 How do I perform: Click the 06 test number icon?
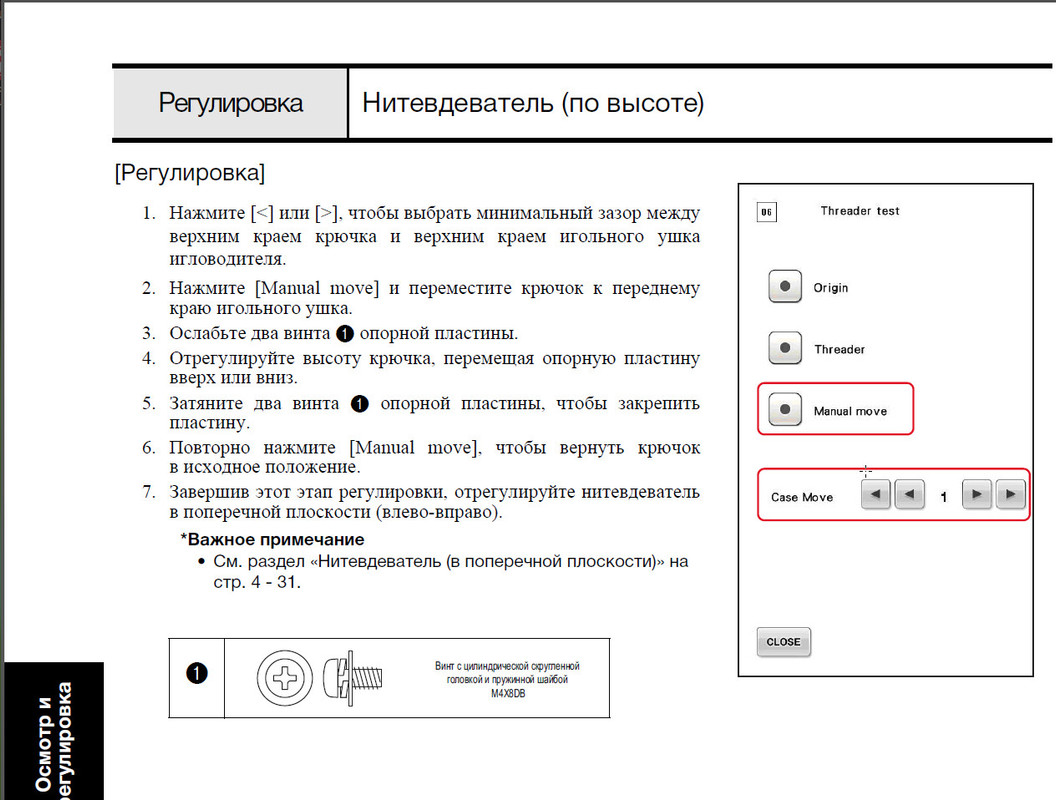766,212
